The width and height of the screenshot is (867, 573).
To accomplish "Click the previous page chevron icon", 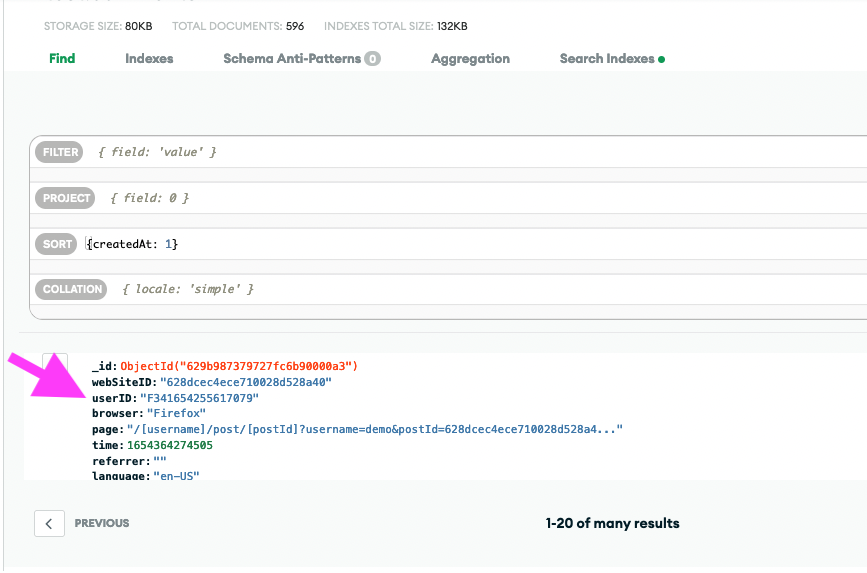I will [49, 523].
